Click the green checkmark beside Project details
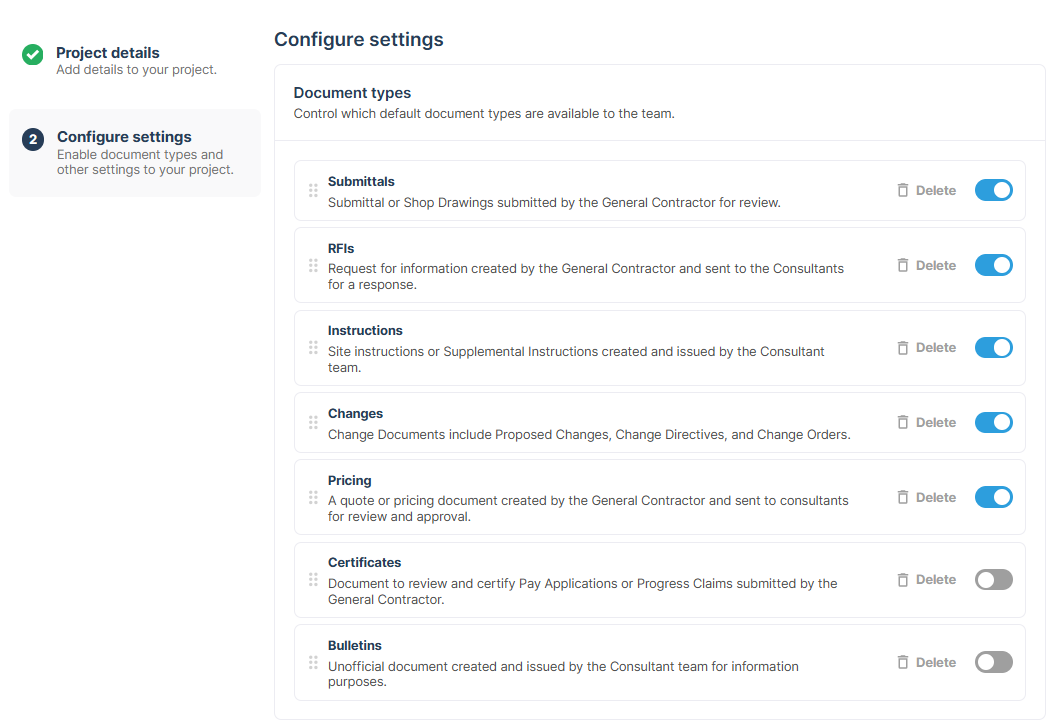This screenshot has height=724, width=1048. tap(32, 55)
